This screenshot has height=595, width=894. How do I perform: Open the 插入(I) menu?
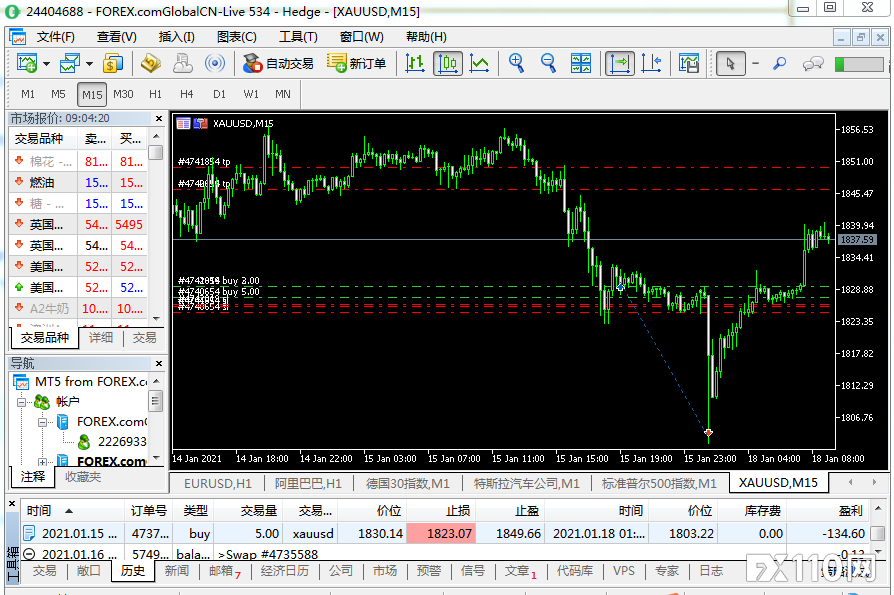pos(176,37)
